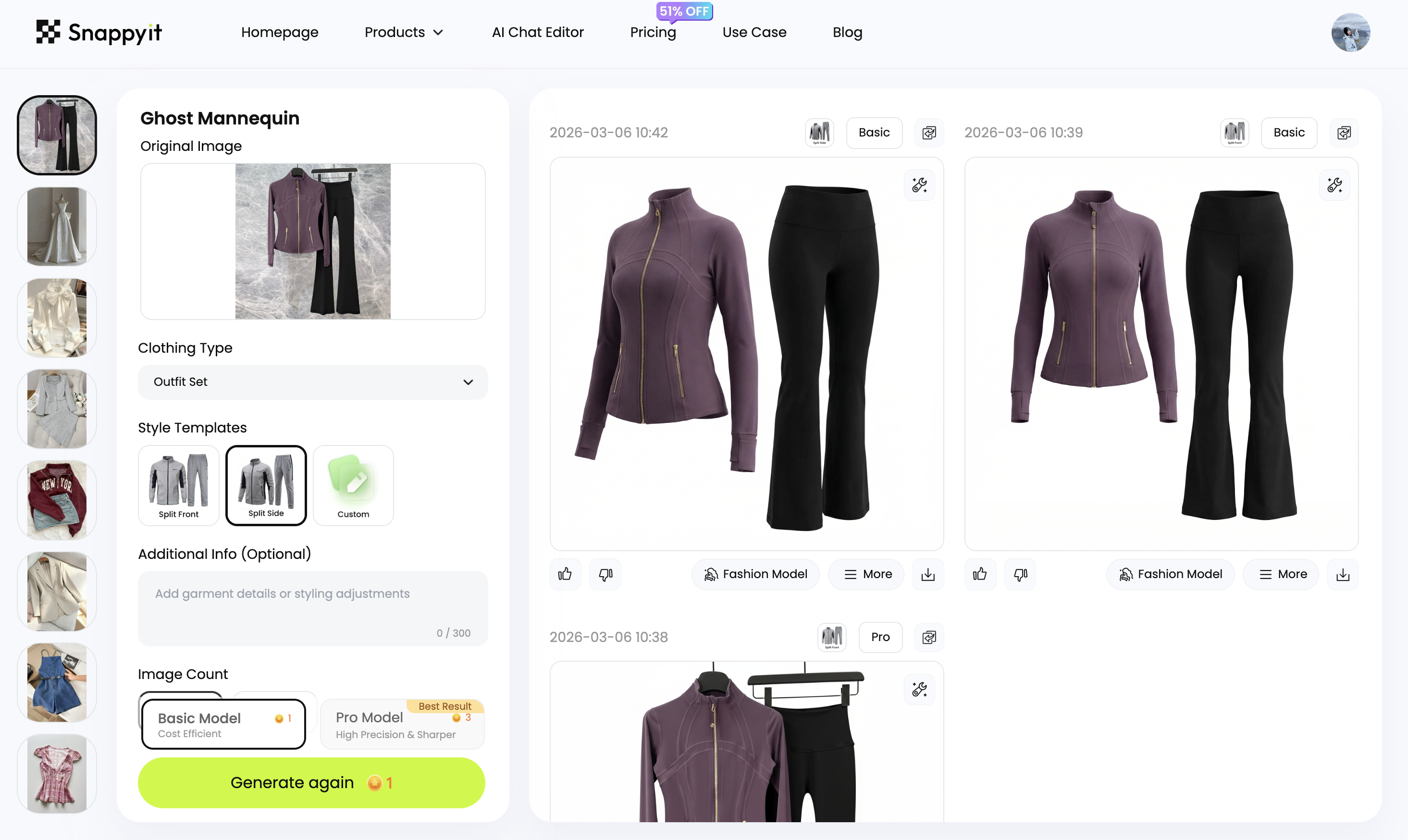1408x840 pixels.
Task: Open the Blog page
Action: click(847, 32)
